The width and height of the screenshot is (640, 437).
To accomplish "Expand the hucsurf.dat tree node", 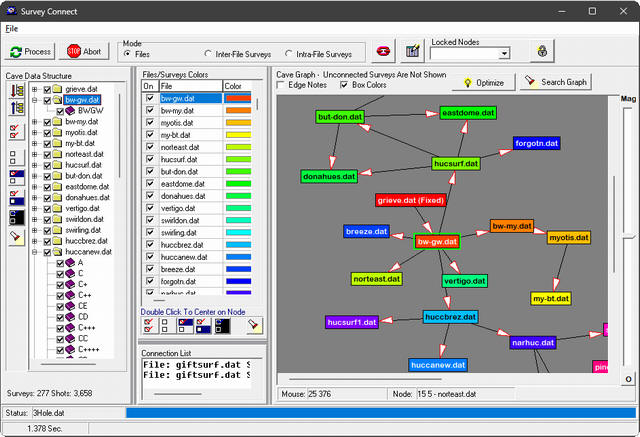I will point(35,165).
